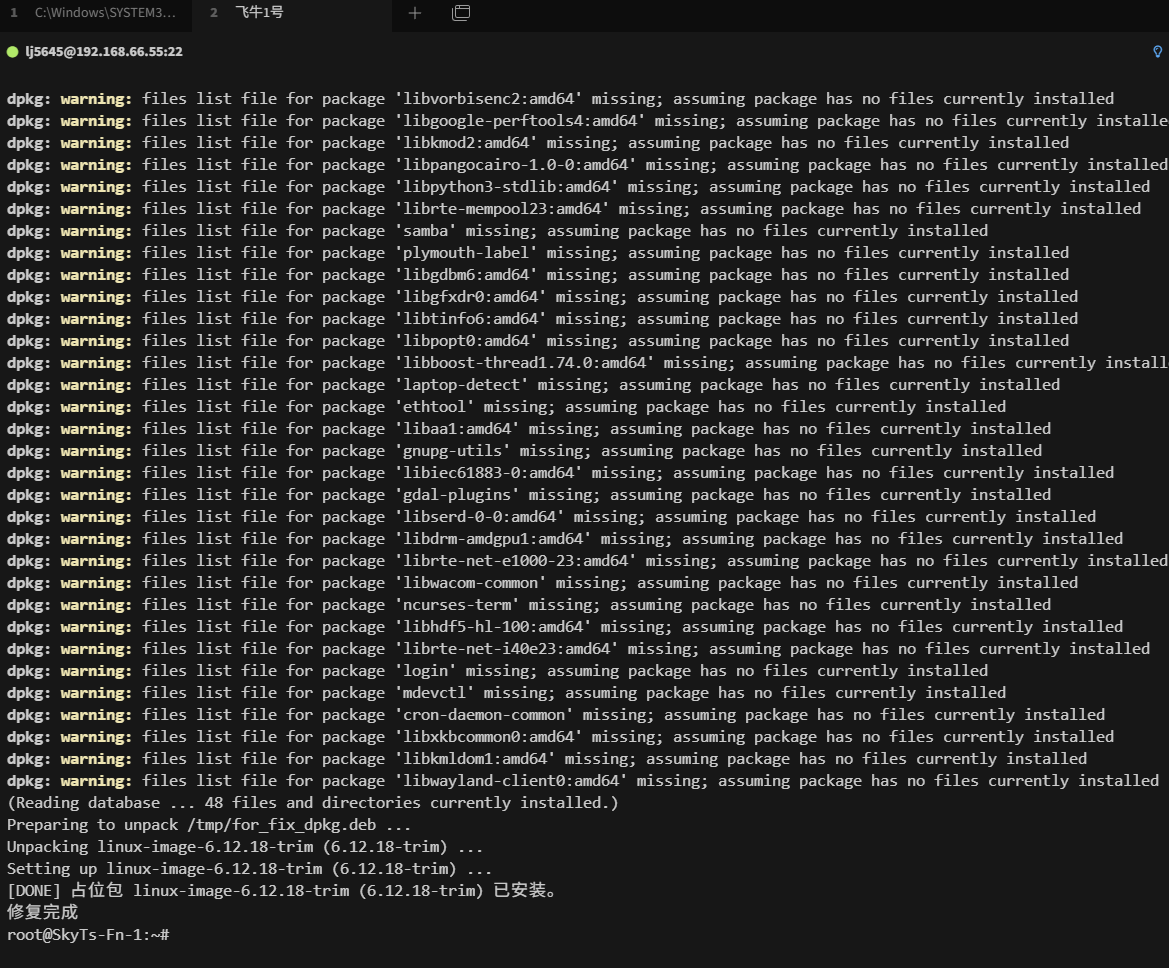
Task: Click the /tmp/for_fix_dpkg.deb path text
Action: (x=282, y=825)
